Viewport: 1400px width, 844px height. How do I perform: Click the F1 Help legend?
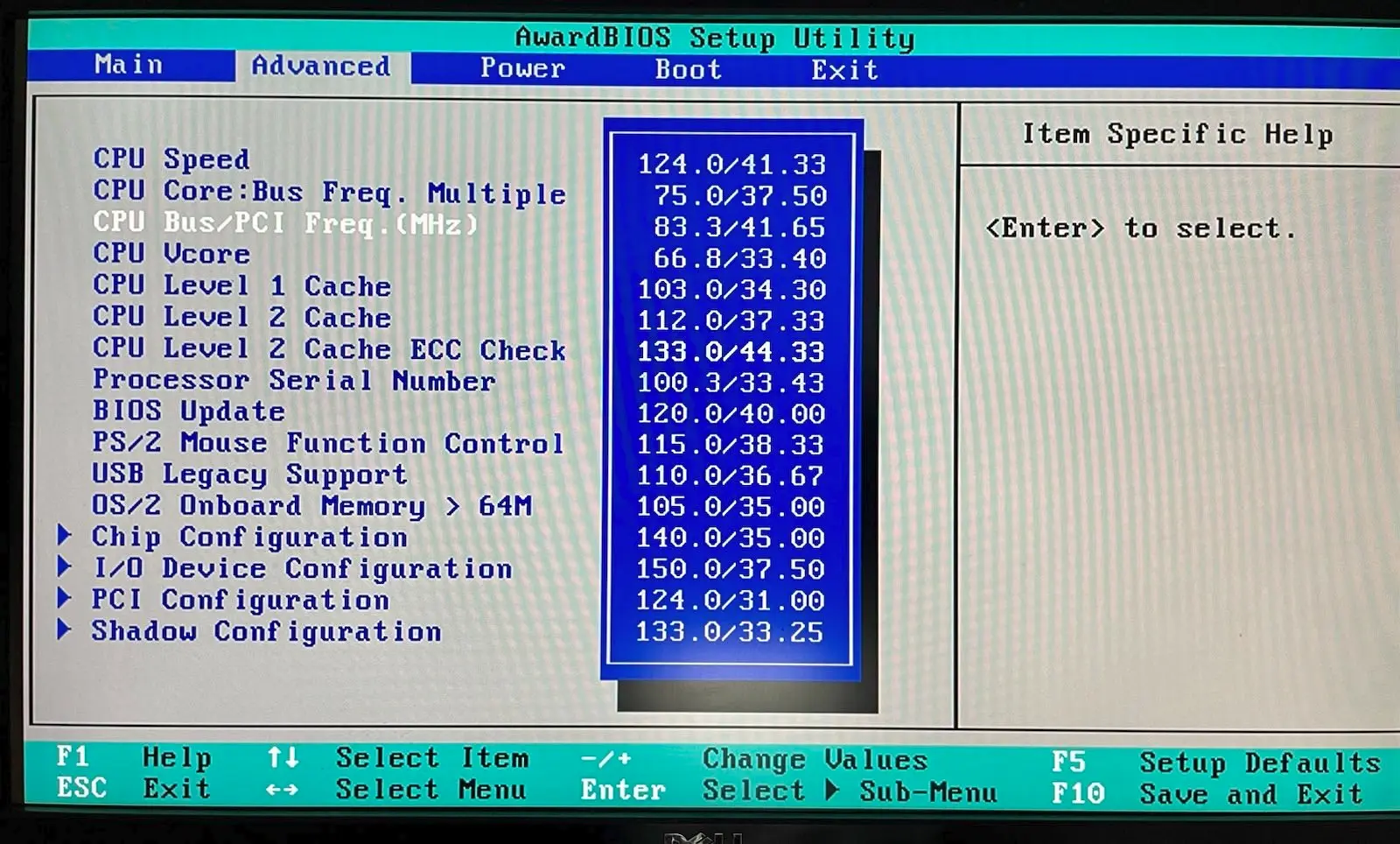134,757
